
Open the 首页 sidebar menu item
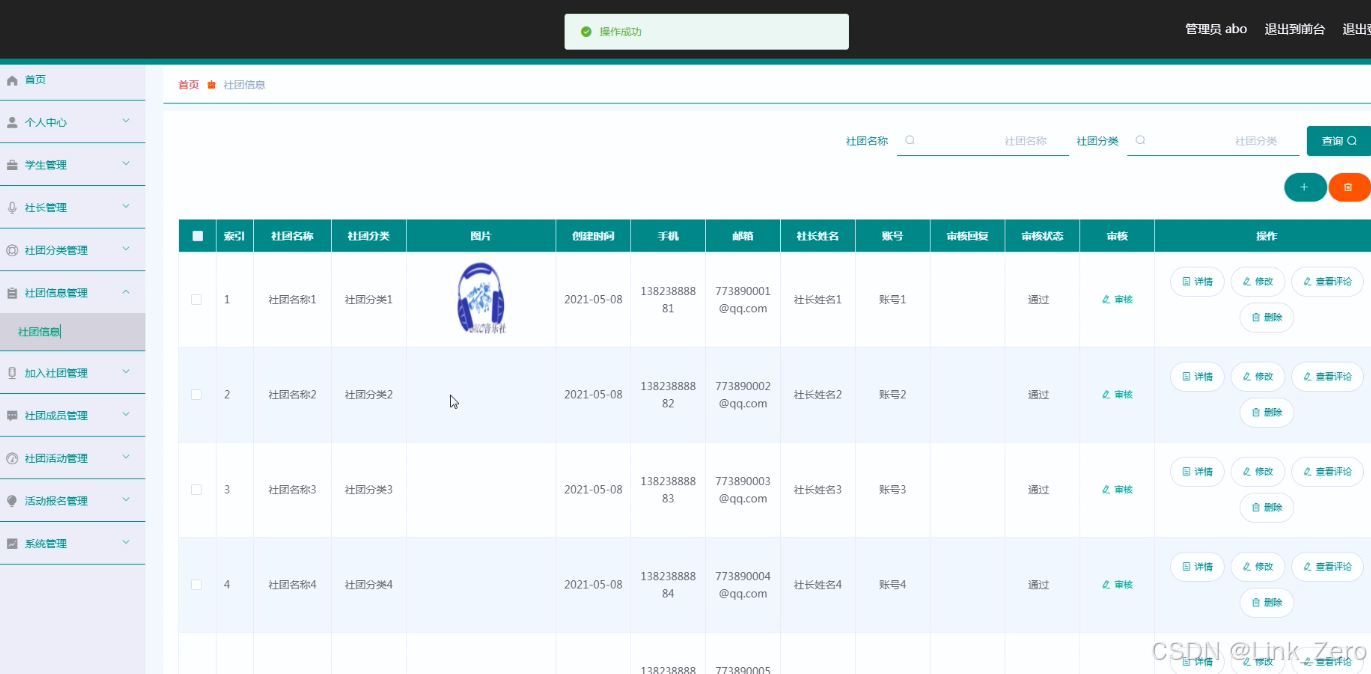click(x=72, y=80)
